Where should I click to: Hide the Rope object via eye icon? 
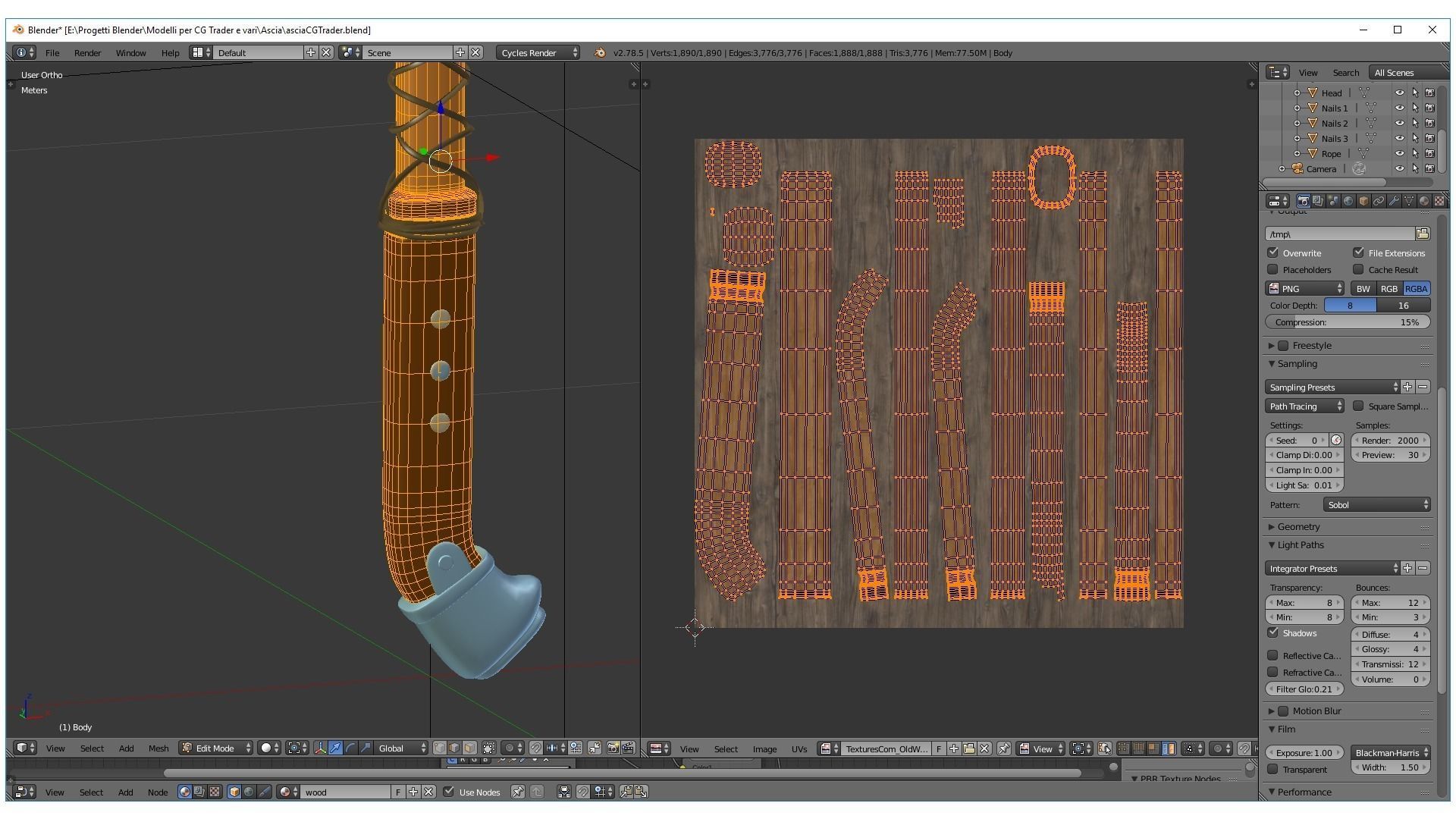pos(1399,153)
